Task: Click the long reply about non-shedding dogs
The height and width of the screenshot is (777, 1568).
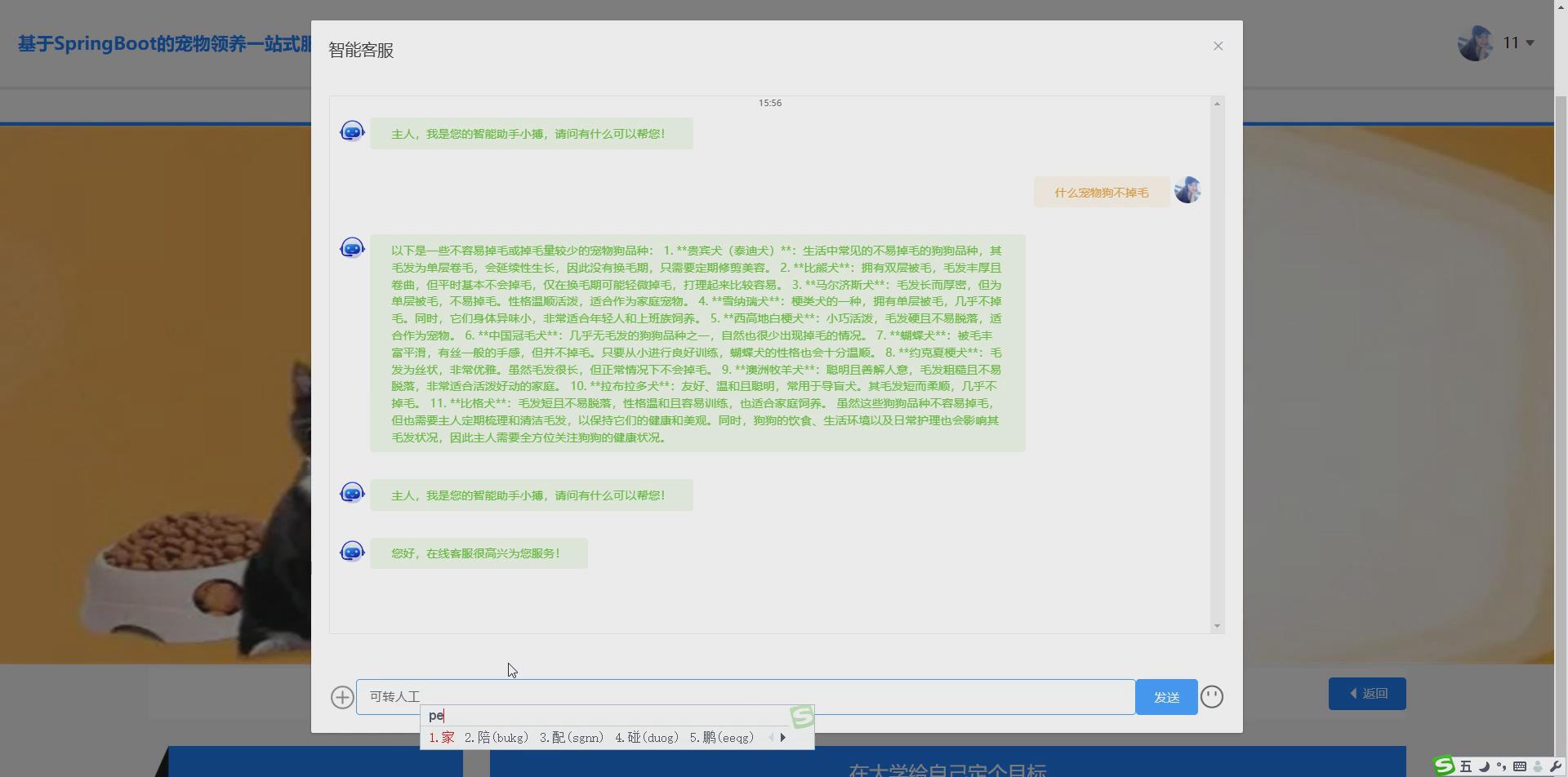Action: tap(697, 344)
